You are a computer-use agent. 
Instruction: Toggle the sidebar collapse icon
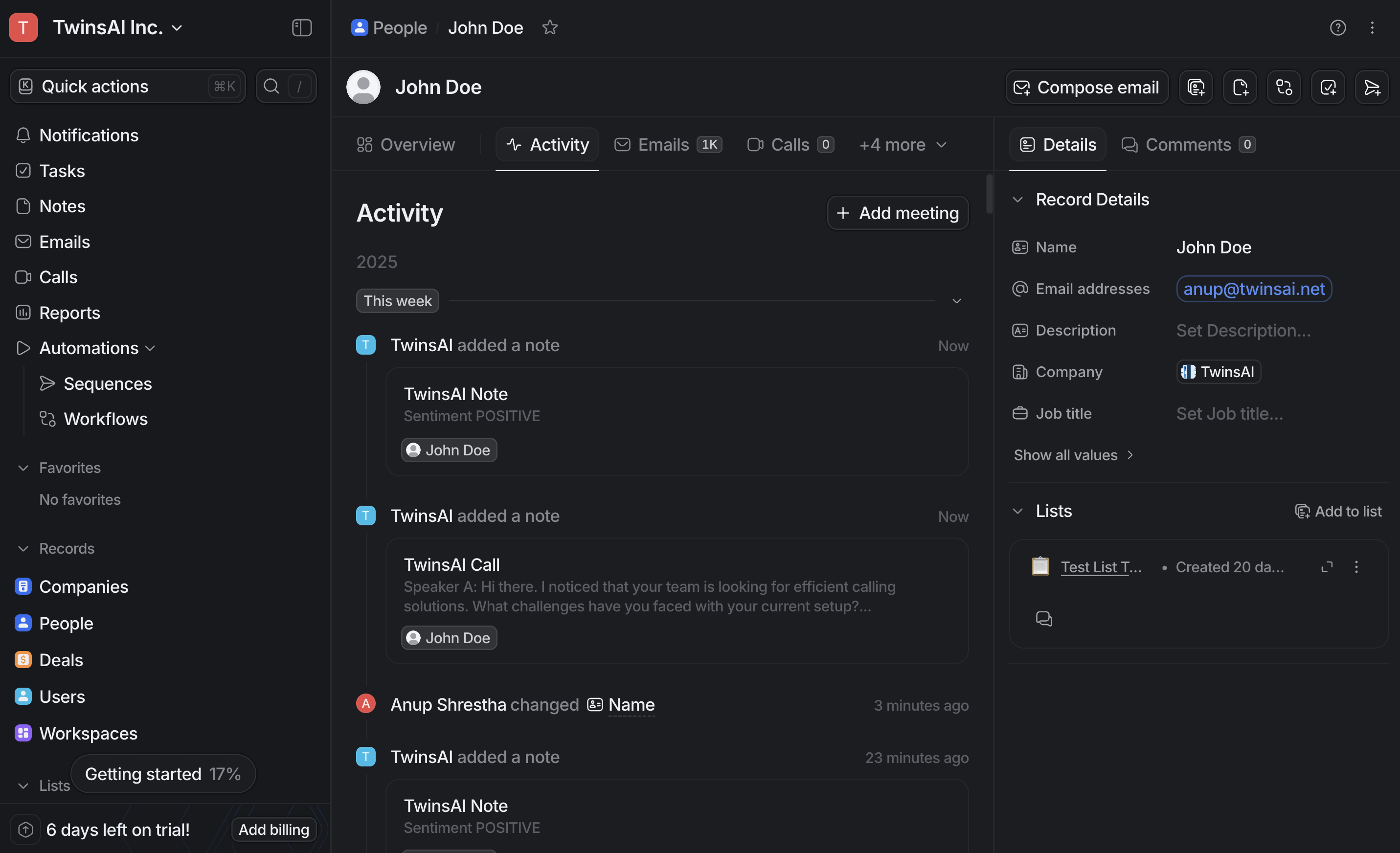pos(302,27)
